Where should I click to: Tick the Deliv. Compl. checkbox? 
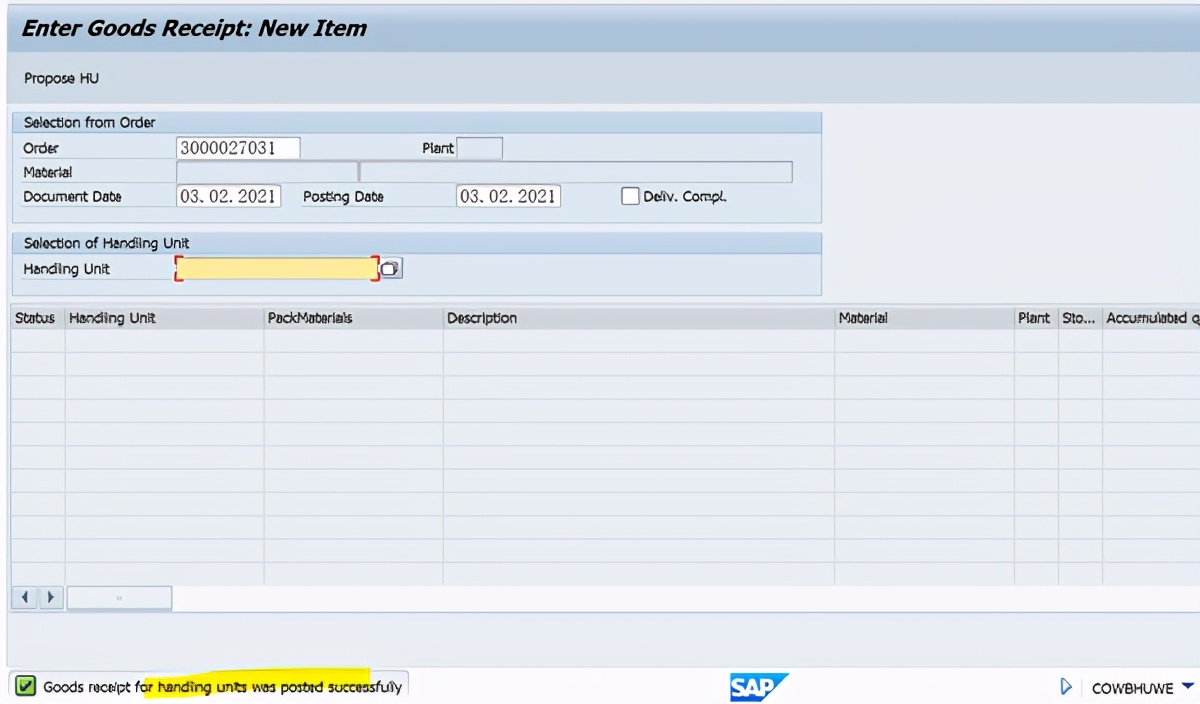[x=630, y=196]
